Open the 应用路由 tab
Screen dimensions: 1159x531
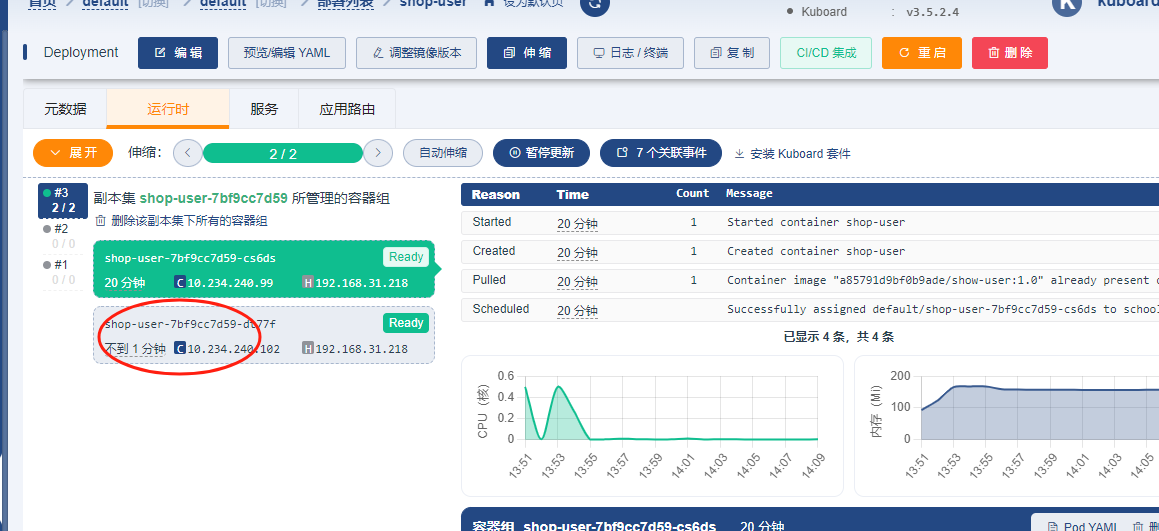point(347,109)
